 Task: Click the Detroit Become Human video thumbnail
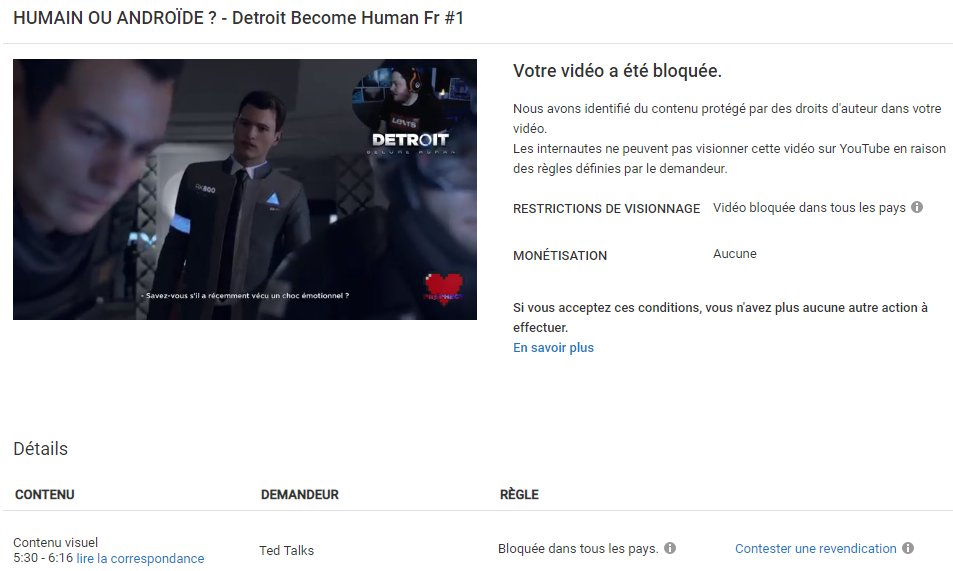245,189
